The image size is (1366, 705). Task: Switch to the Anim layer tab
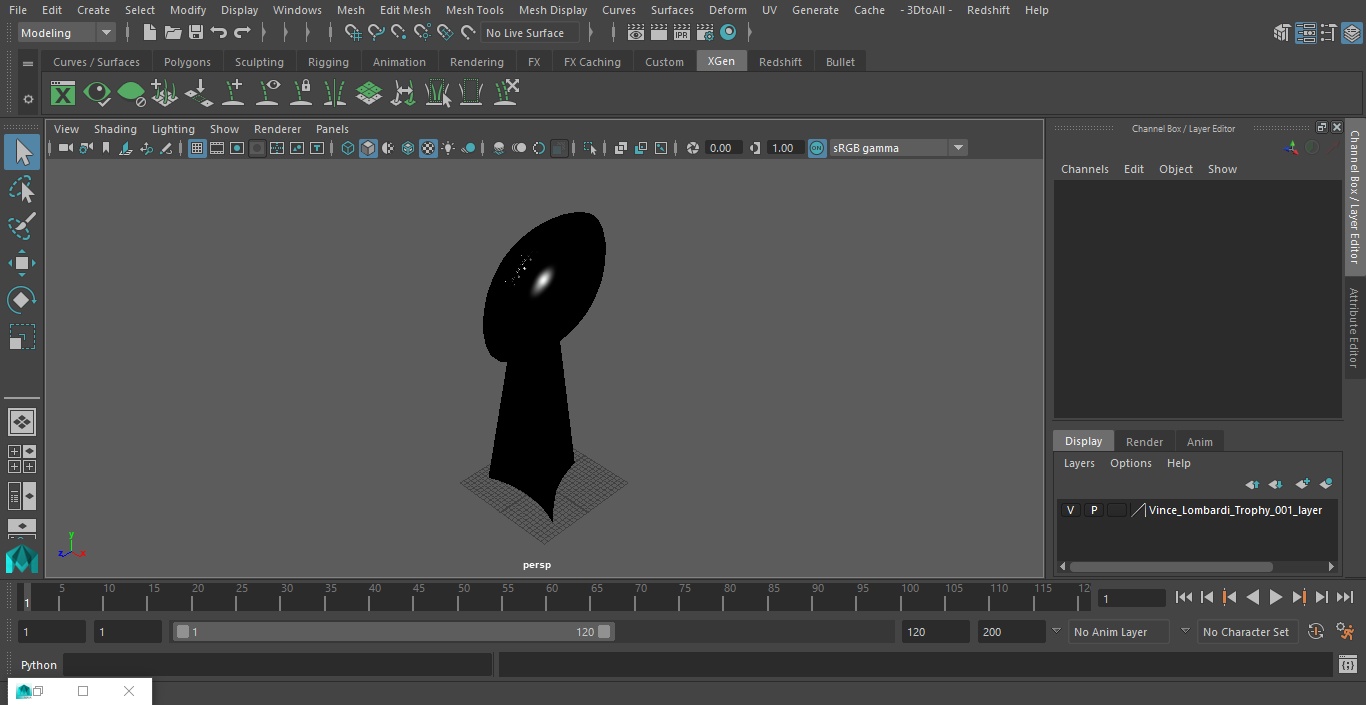click(1199, 442)
